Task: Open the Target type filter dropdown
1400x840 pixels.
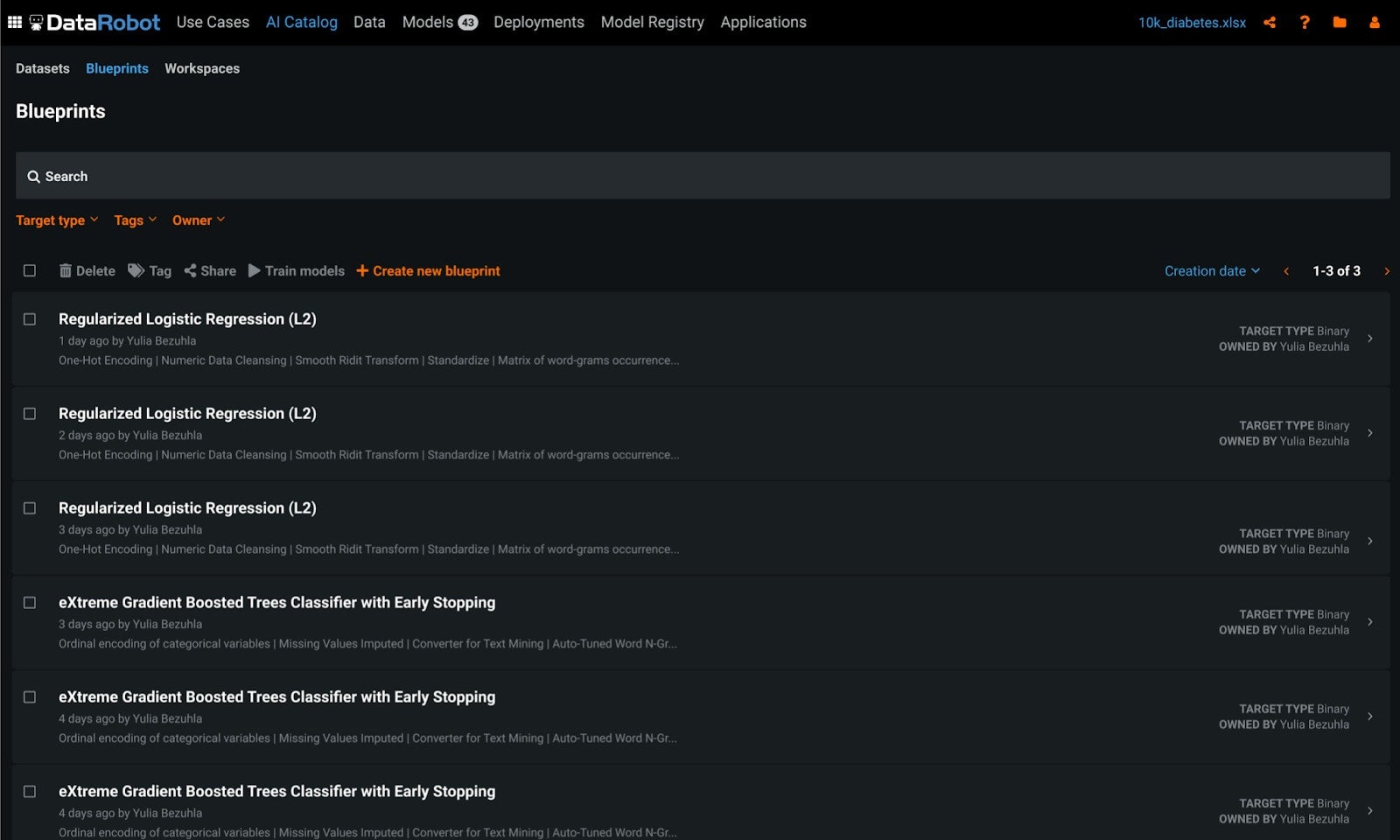Action: (57, 220)
